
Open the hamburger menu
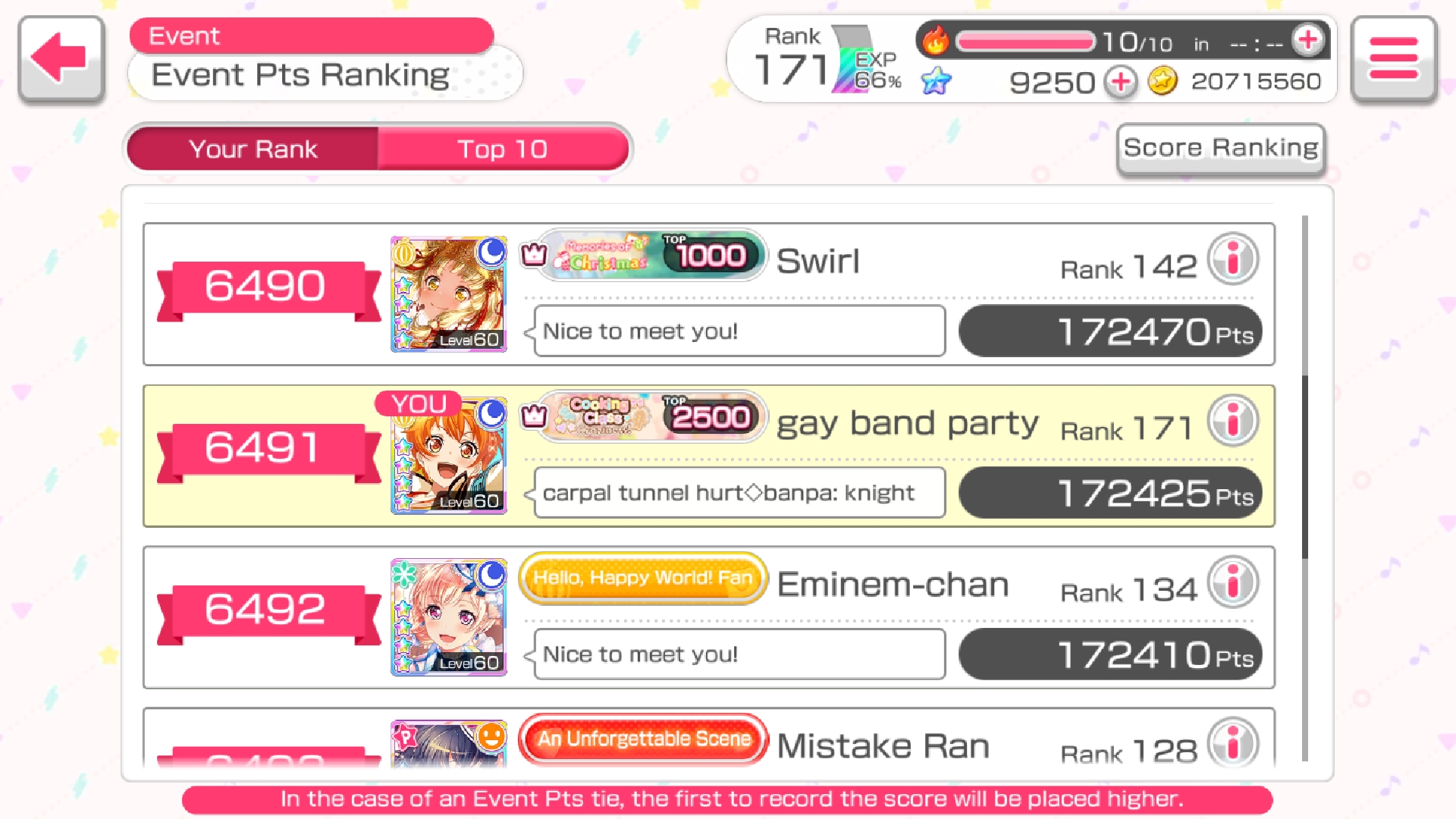(x=1394, y=58)
